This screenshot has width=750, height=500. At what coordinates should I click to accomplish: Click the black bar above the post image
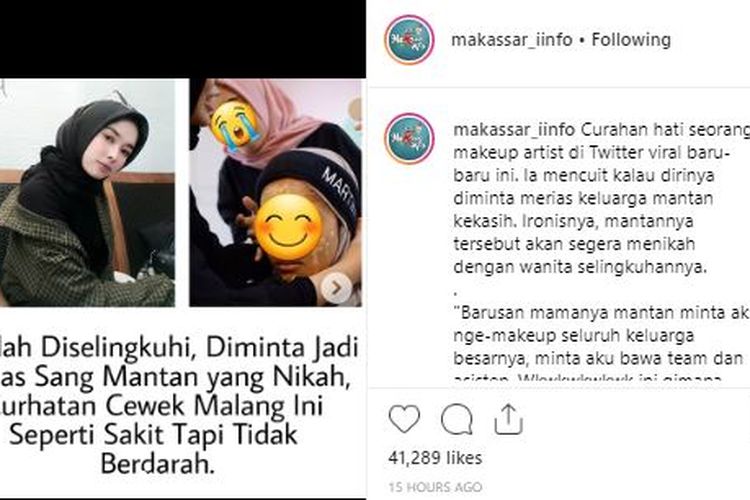(183, 39)
